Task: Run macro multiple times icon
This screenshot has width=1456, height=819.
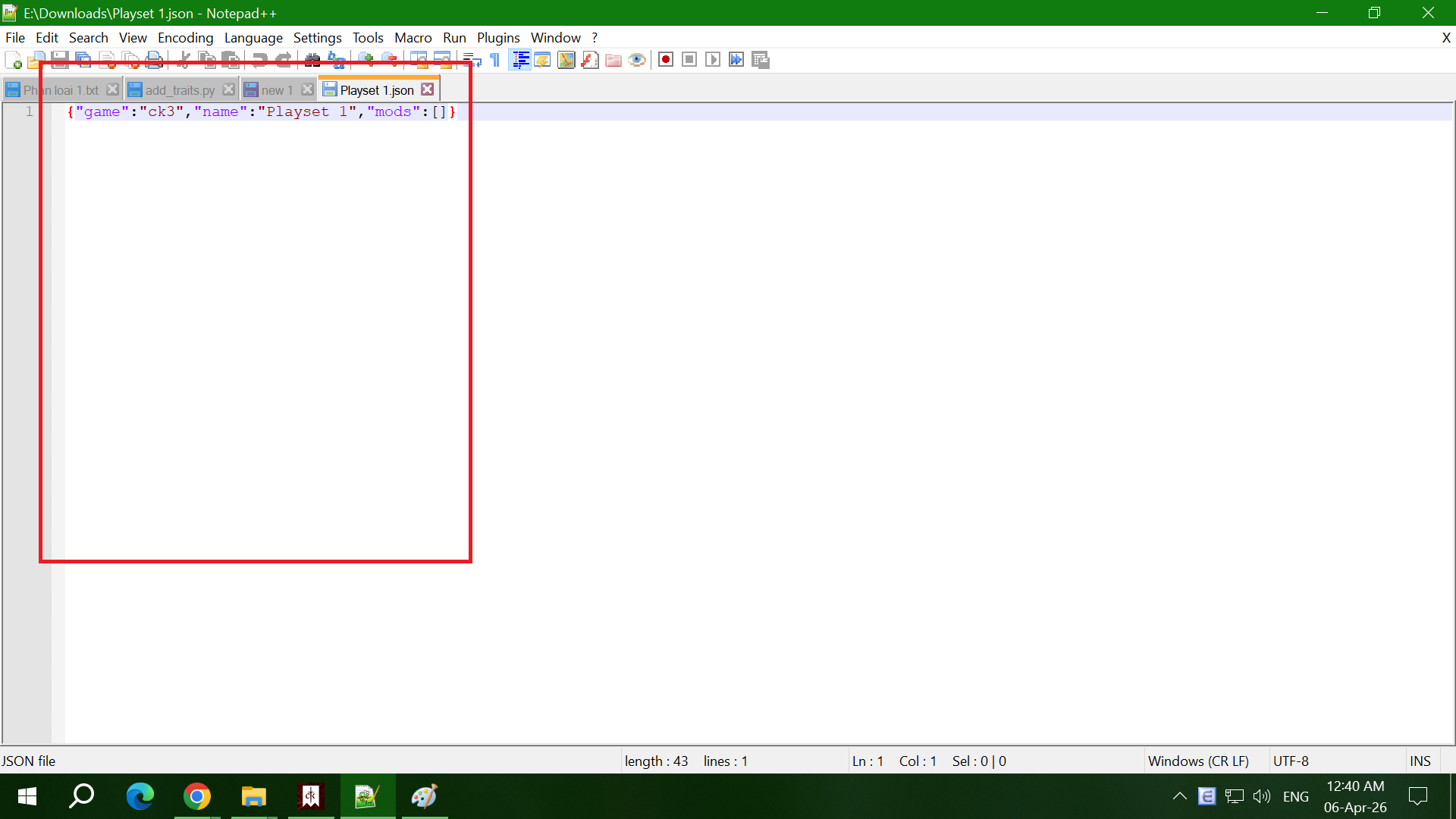Action: 736,60
